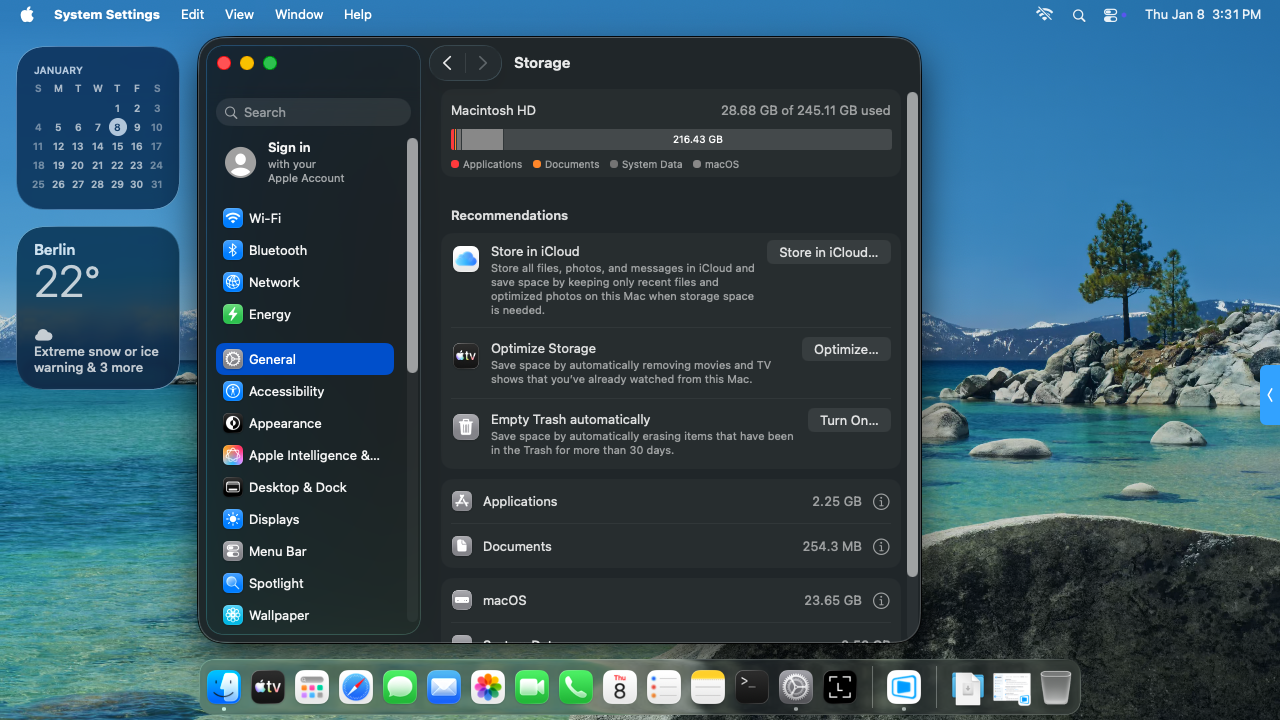Image resolution: width=1280 pixels, height=720 pixels.
Task: Click the info icon next to Applications
Action: tap(881, 502)
